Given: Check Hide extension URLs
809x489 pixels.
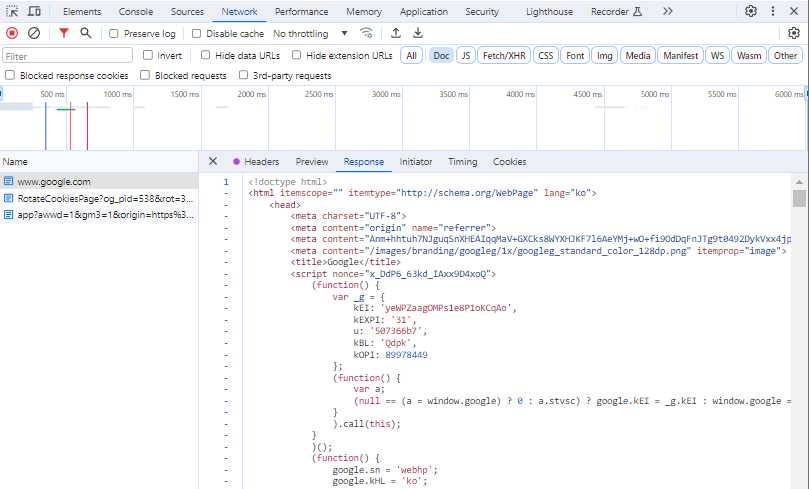Looking at the screenshot, I should [296, 55].
